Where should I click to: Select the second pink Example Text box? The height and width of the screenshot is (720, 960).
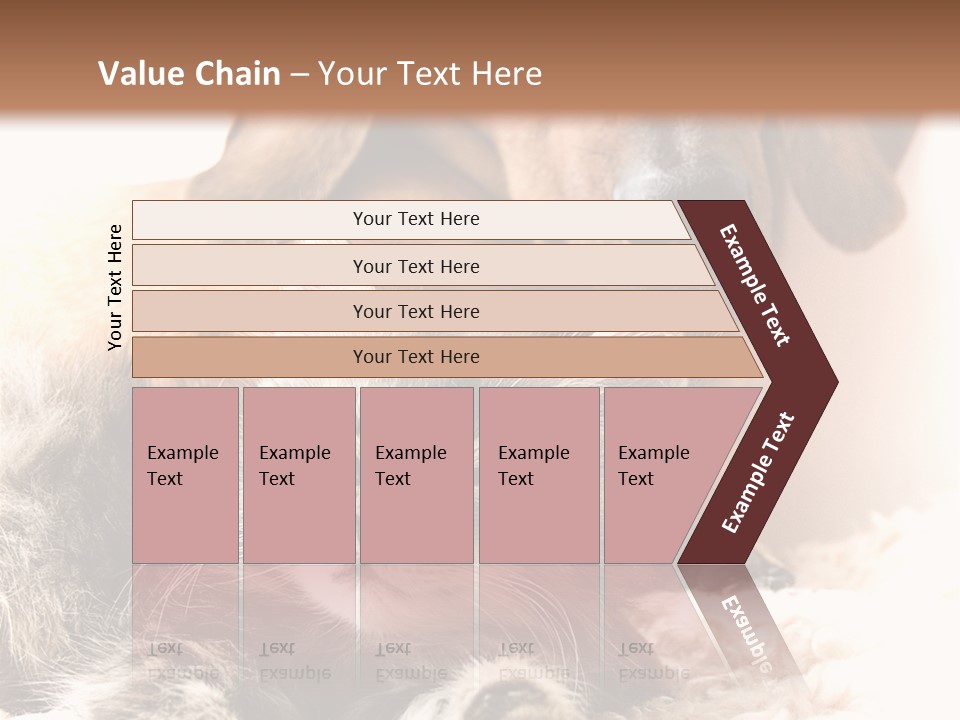[x=299, y=475]
